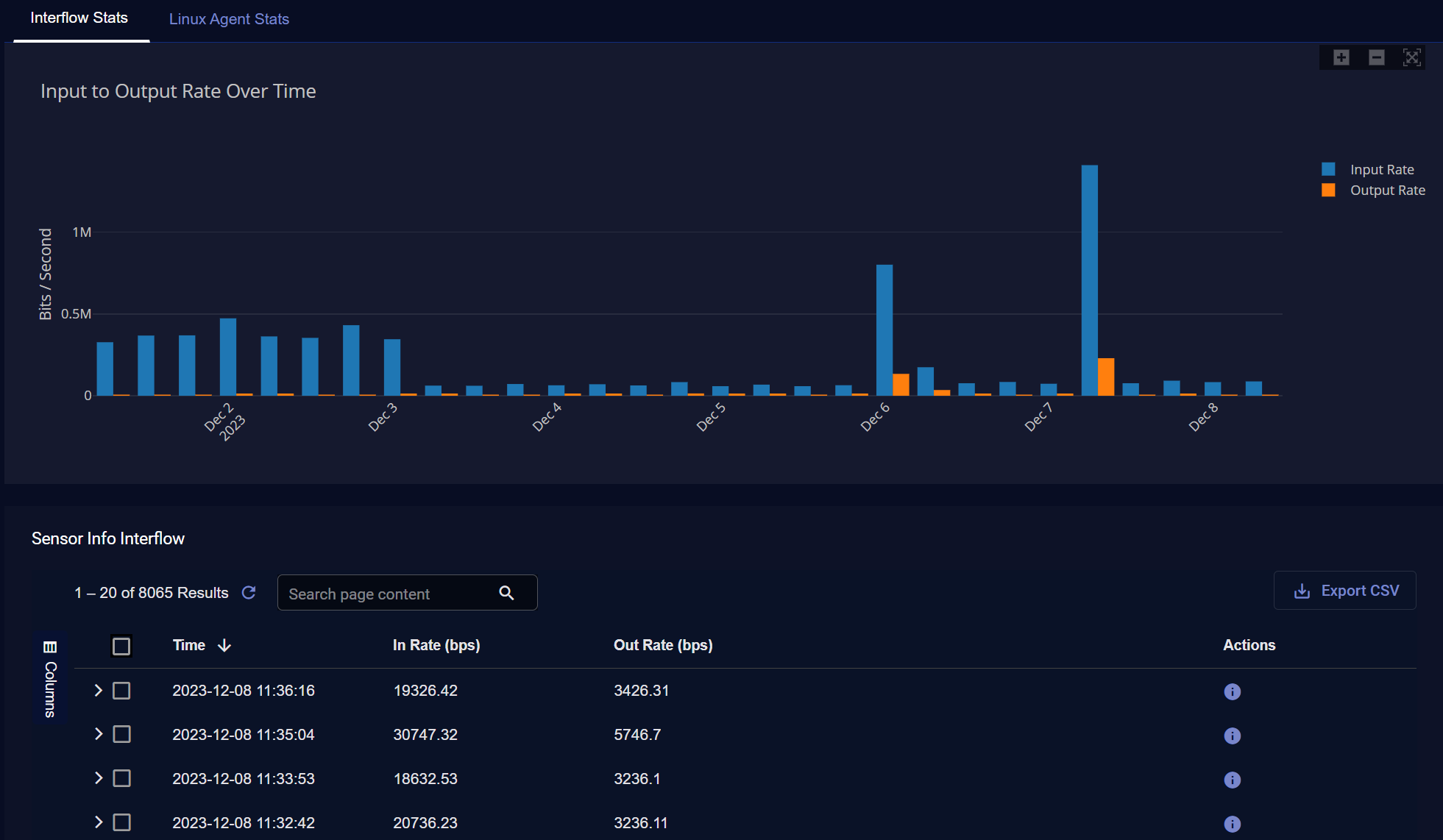Click the magnifier search icon
1443x840 pixels.
[x=506, y=593]
